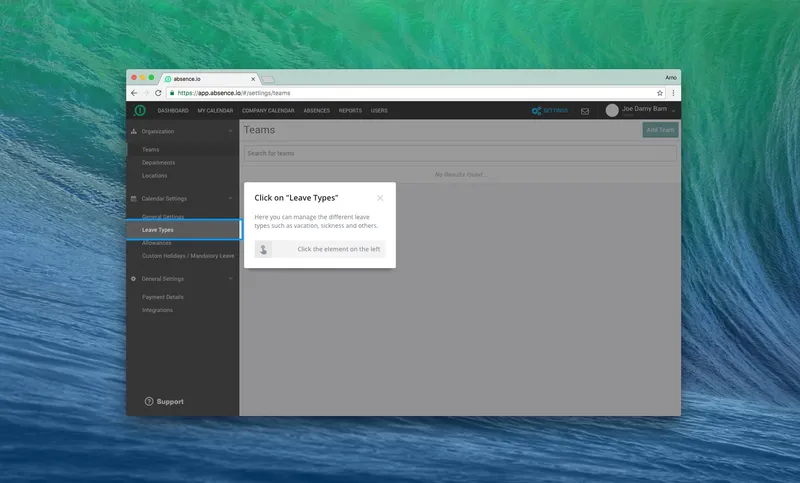This screenshot has height=483, width=800.
Task: Open Custom Holidays / Mandatory Leave
Action: (x=188, y=256)
